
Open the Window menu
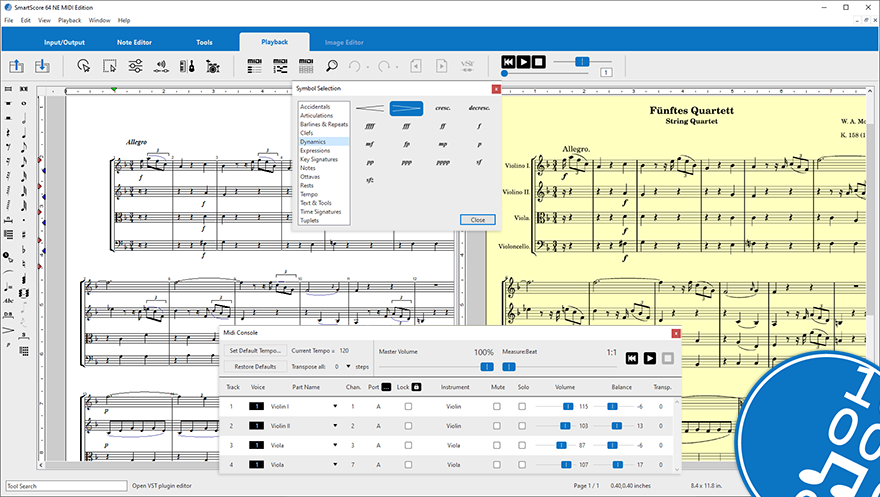[99, 20]
